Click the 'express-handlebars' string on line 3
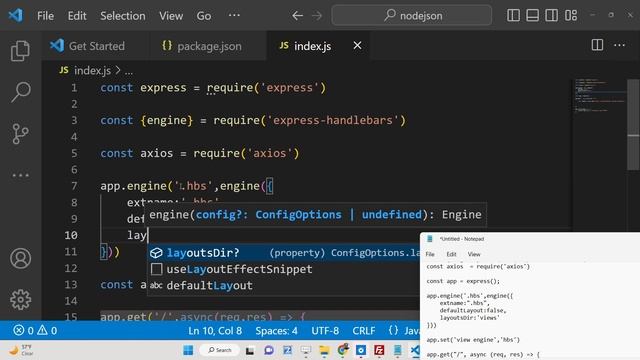 (333, 120)
